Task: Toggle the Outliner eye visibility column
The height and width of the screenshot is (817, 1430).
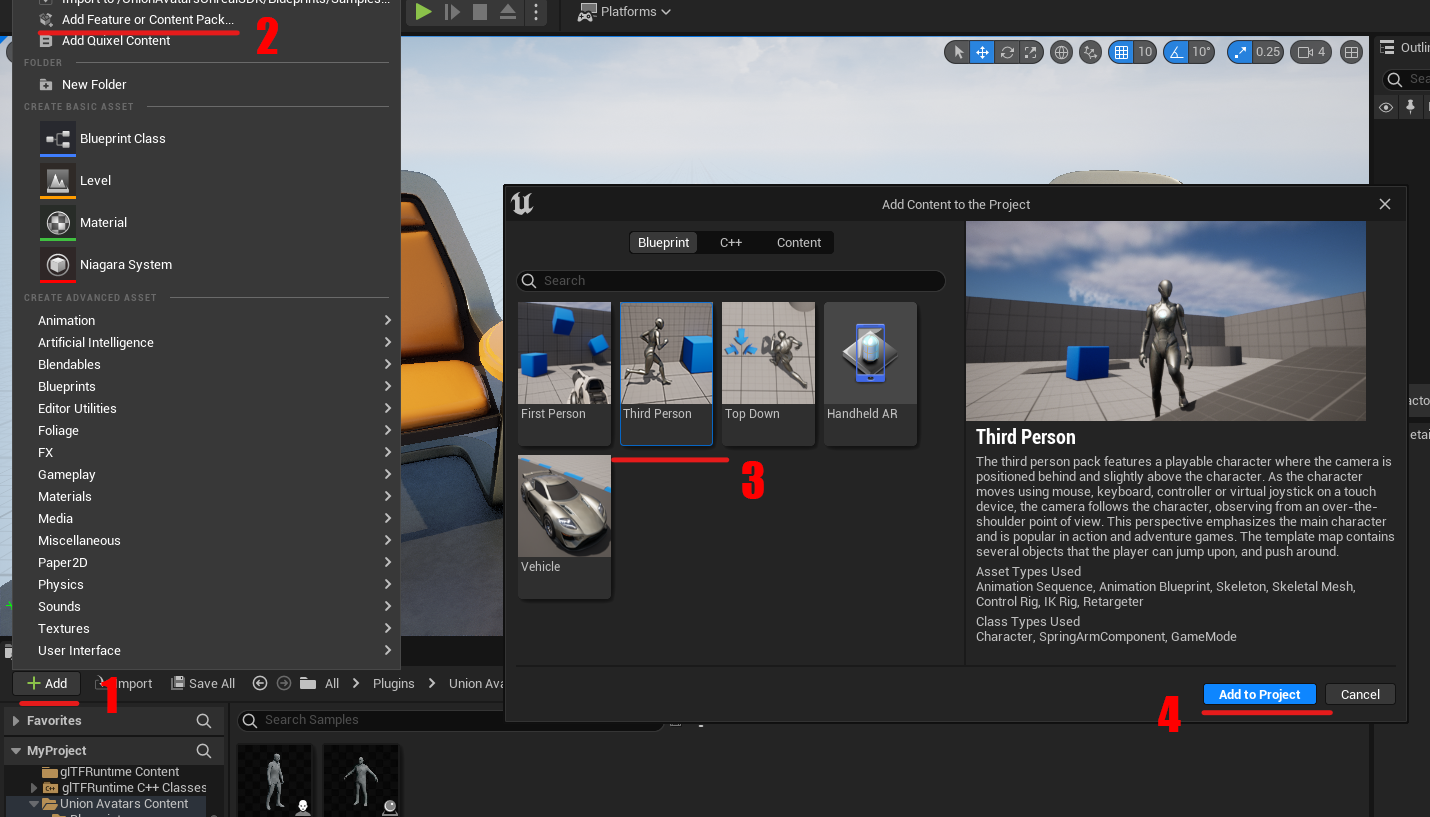Action: (1386, 107)
